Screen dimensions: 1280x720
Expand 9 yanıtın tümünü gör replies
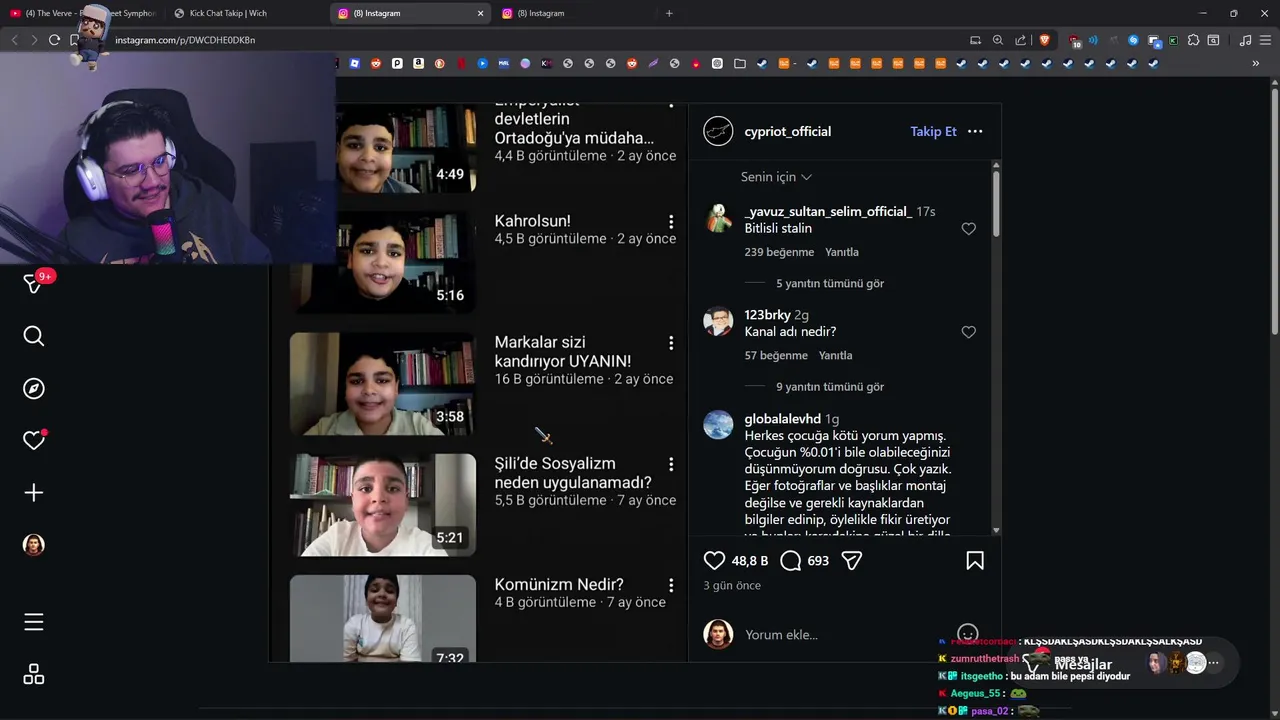pos(830,386)
